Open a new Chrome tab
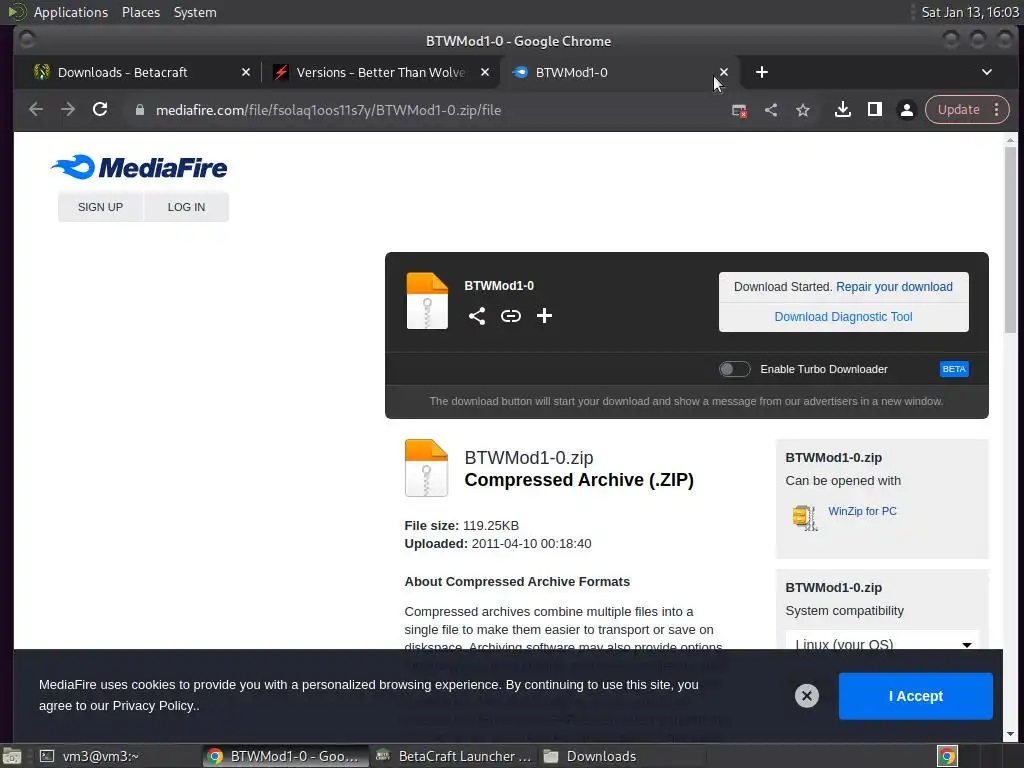Screen dimensions: 1024x768 click(761, 72)
